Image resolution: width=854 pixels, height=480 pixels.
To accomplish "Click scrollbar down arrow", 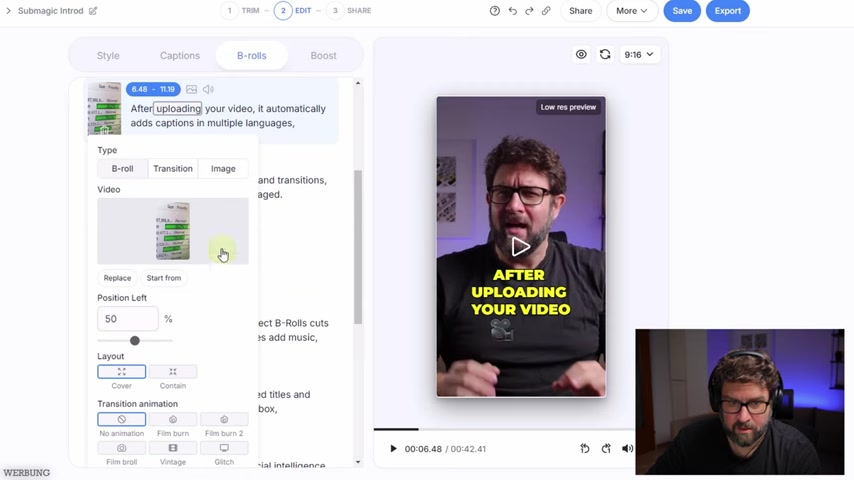I will [x=358, y=462].
